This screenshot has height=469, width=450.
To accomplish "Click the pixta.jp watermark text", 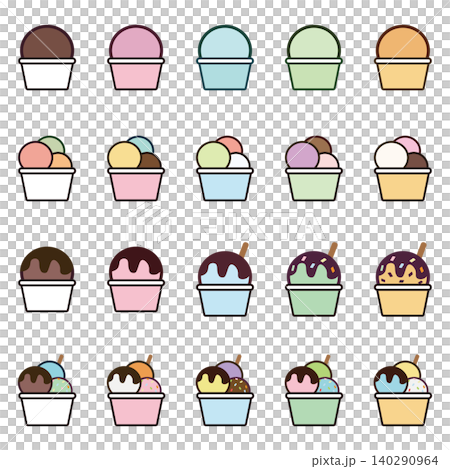I will (x=333, y=461).
